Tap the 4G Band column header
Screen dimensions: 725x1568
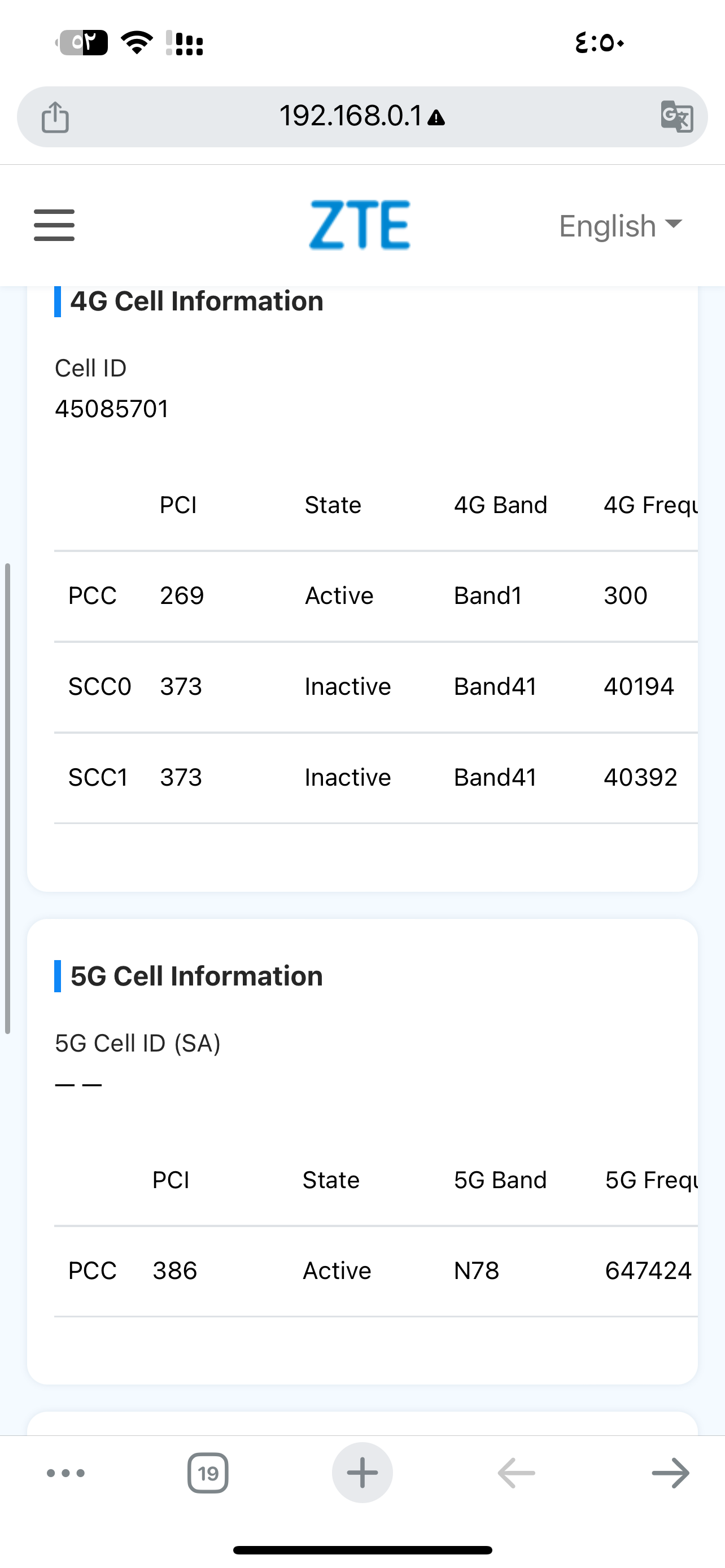point(500,505)
